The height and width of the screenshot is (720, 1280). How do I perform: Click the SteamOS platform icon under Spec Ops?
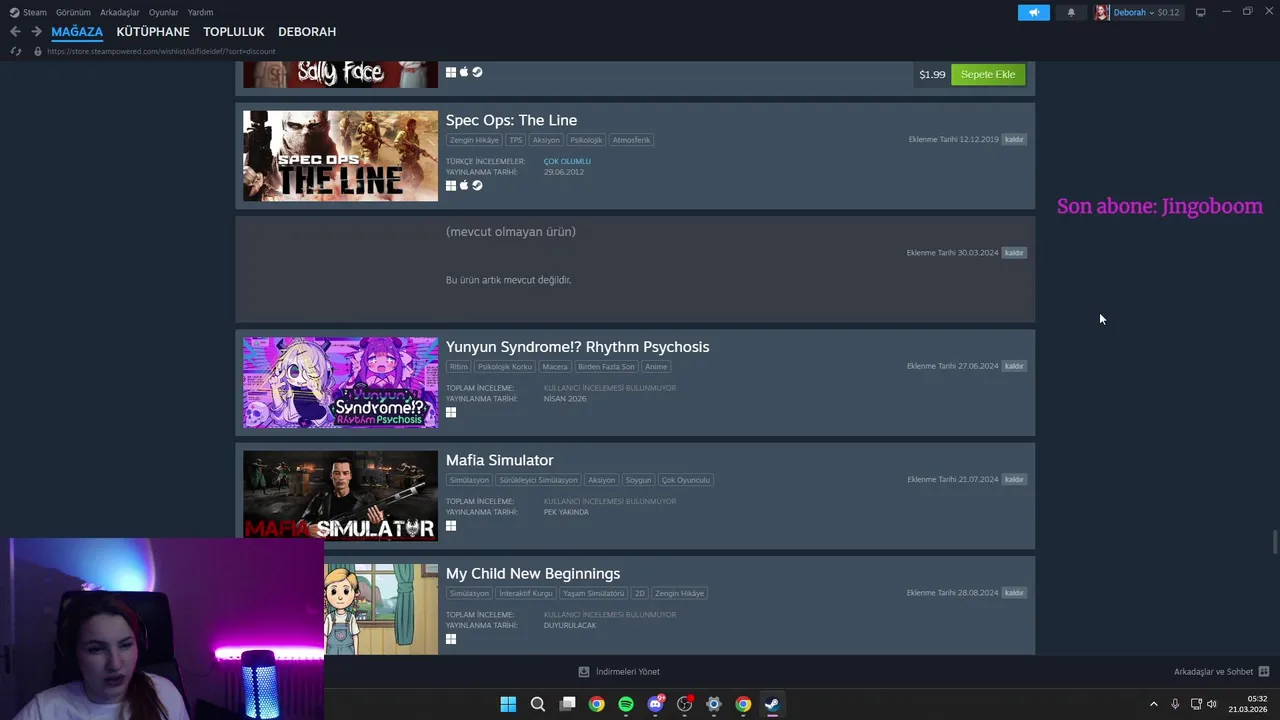(x=477, y=185)
